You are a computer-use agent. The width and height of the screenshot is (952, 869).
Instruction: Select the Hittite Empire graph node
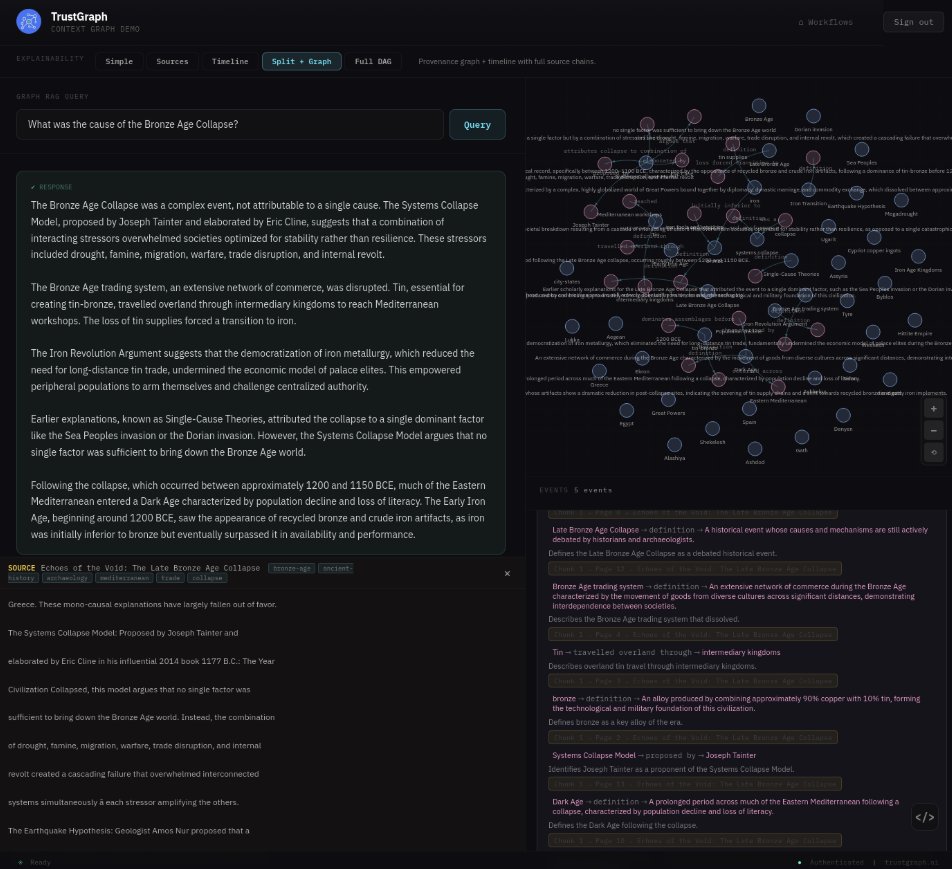pyautogui.click(x=914, y=320)
